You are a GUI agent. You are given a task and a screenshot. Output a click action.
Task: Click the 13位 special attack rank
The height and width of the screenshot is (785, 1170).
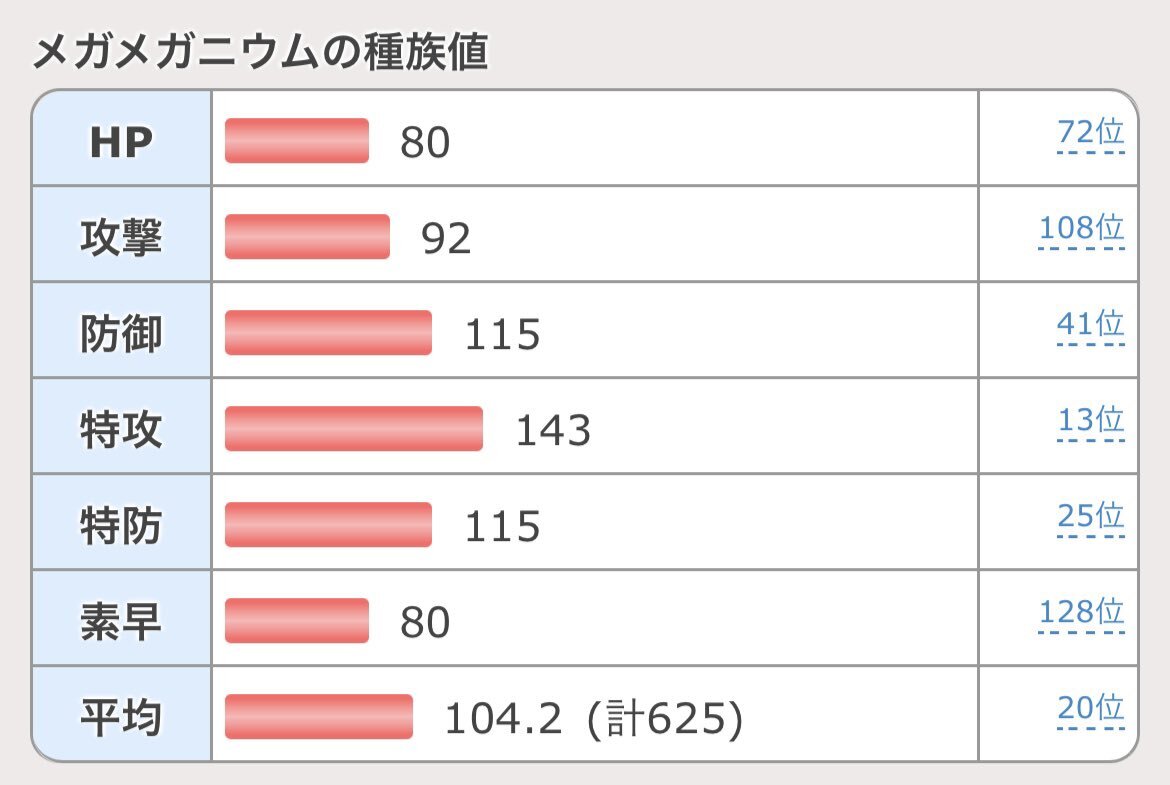(x=1090, y=421)
